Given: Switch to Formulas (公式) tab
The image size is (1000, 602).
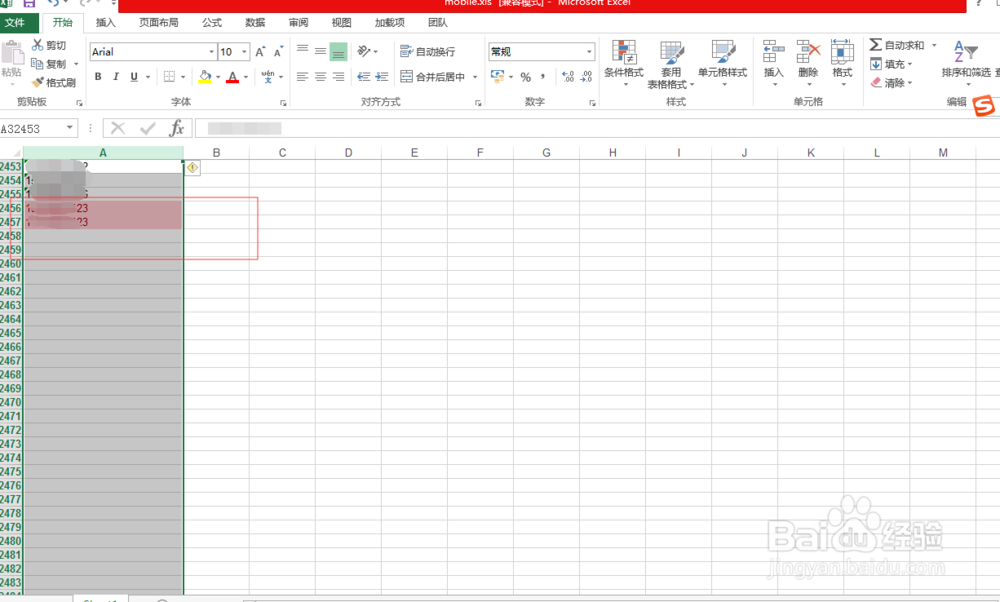Looking at the screenshot, I should pos(212,23).
